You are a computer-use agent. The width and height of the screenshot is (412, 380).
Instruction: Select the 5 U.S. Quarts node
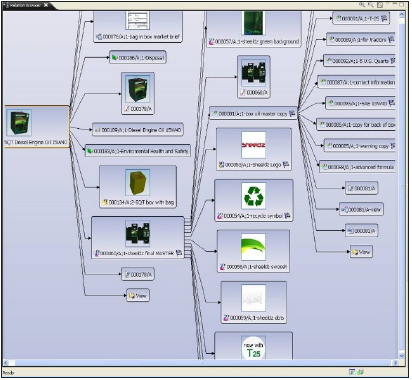(x=359, y=61)
